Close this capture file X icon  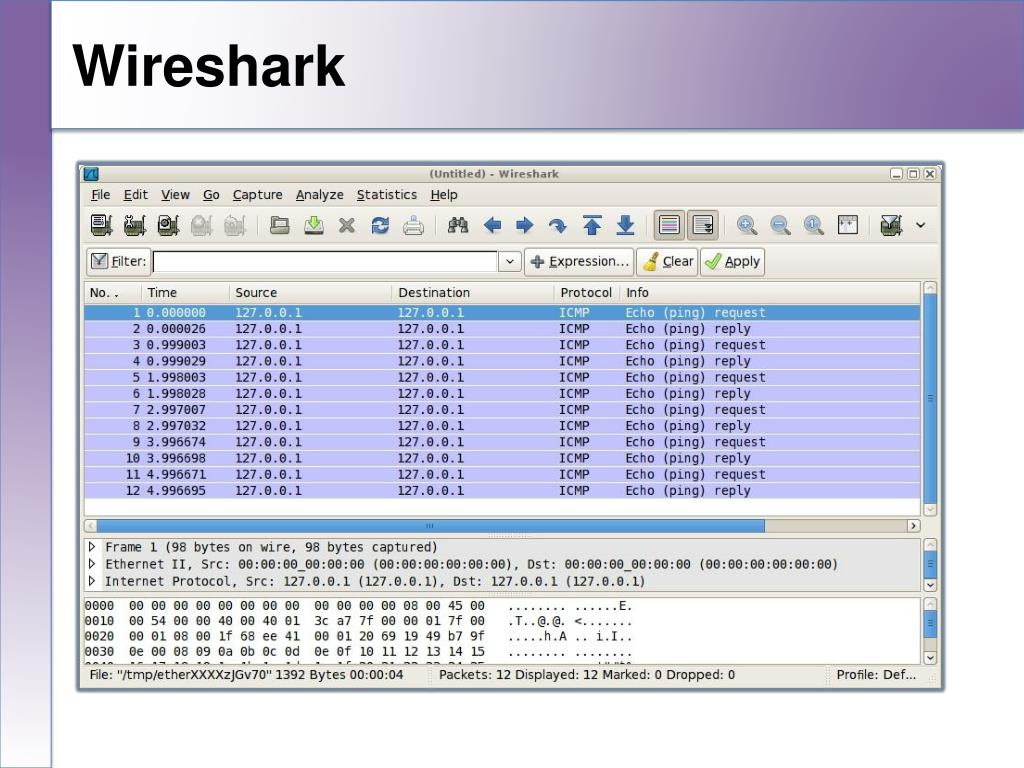(x=347, y=225)
